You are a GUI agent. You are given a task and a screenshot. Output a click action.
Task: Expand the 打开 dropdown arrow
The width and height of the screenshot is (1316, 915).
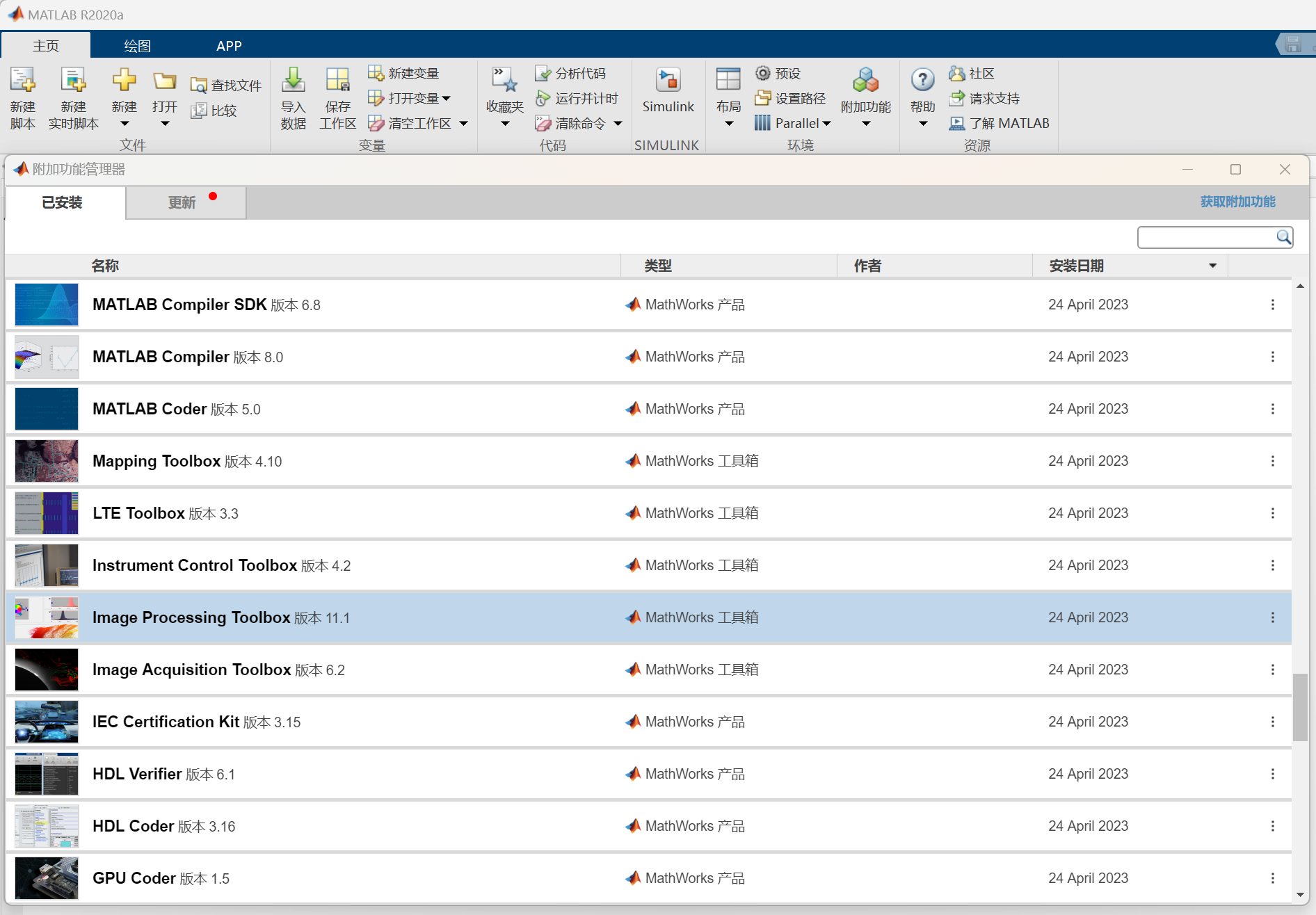tap(165, 124)
